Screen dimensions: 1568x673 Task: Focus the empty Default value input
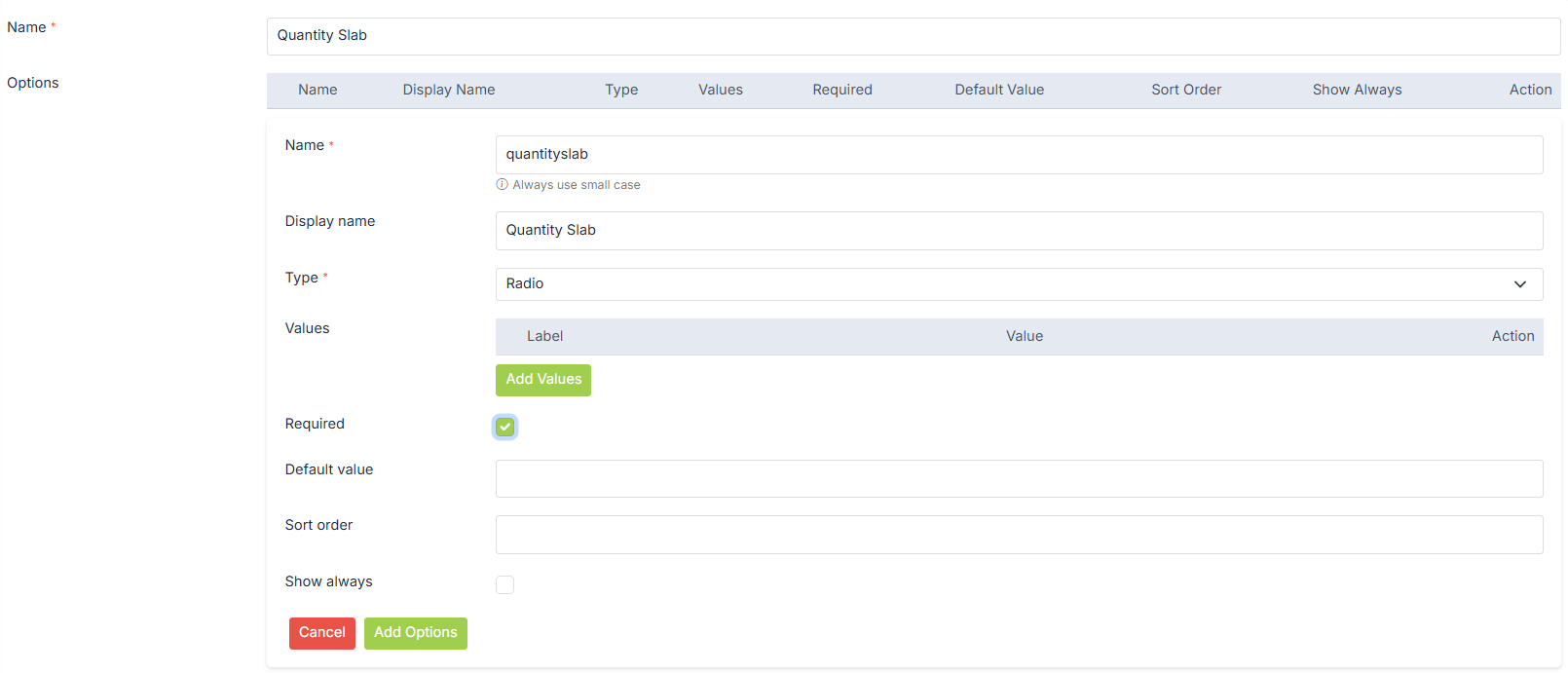coord(1018,479)
